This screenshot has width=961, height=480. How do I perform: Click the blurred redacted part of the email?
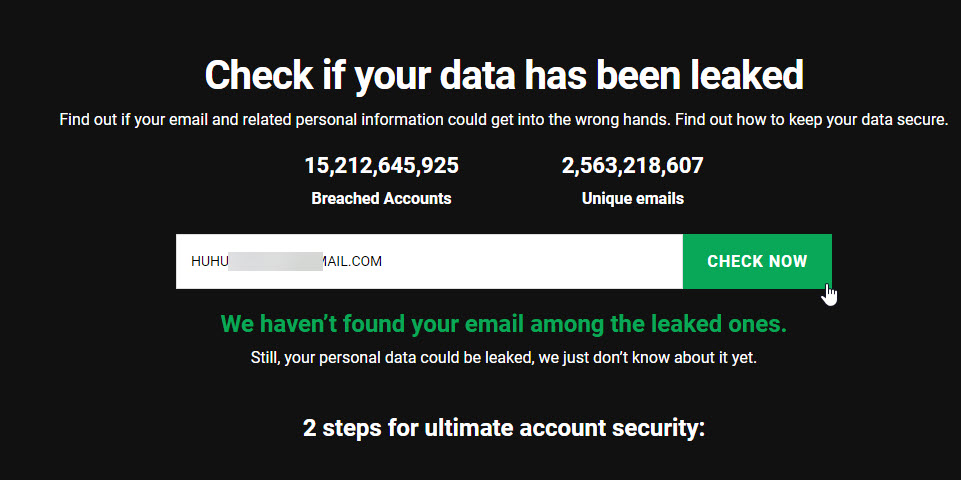[272, 262]
